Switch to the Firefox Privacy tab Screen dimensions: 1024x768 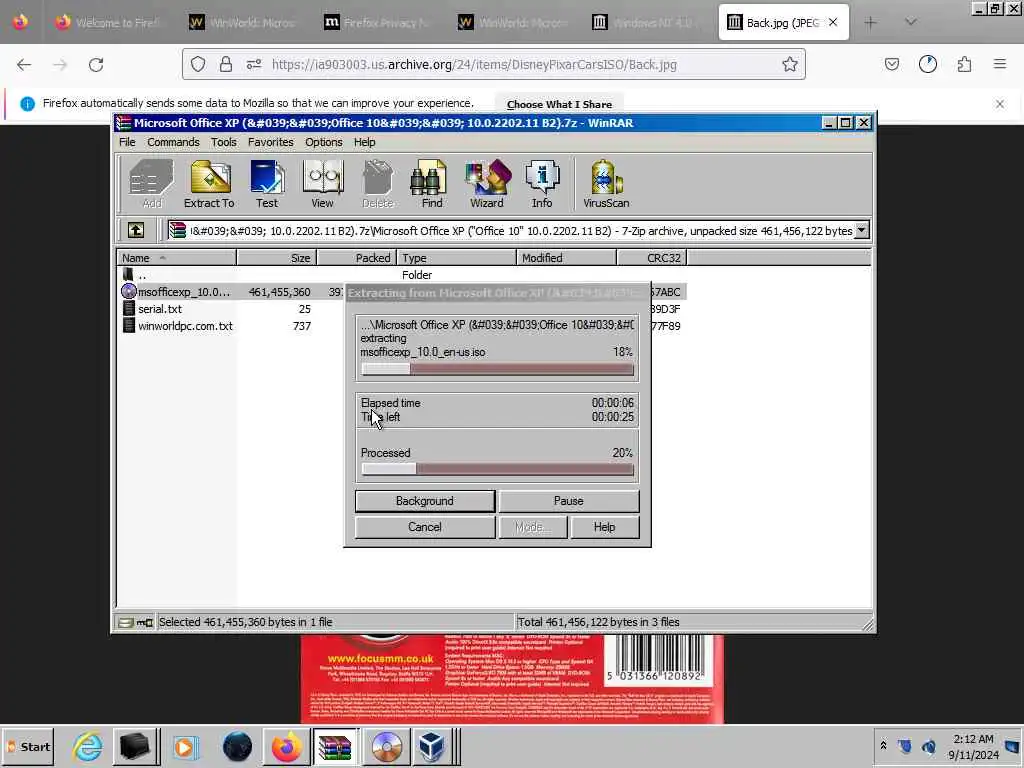coord(379,23)
